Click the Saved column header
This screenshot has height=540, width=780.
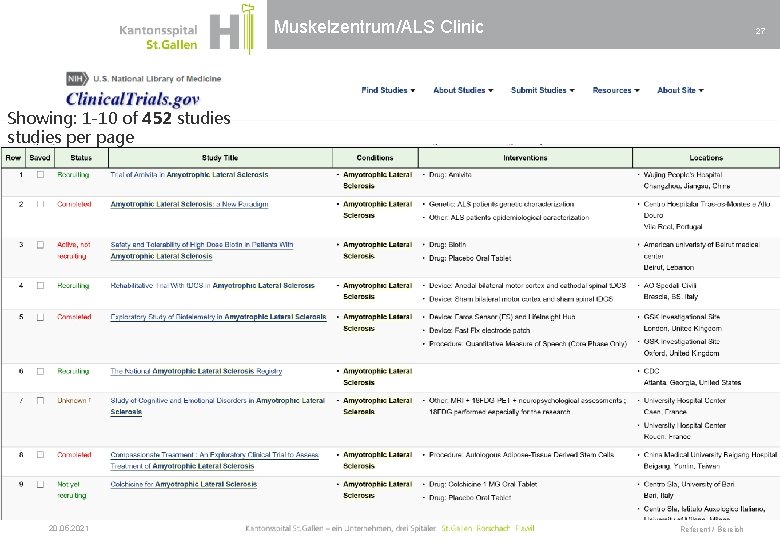40,158
